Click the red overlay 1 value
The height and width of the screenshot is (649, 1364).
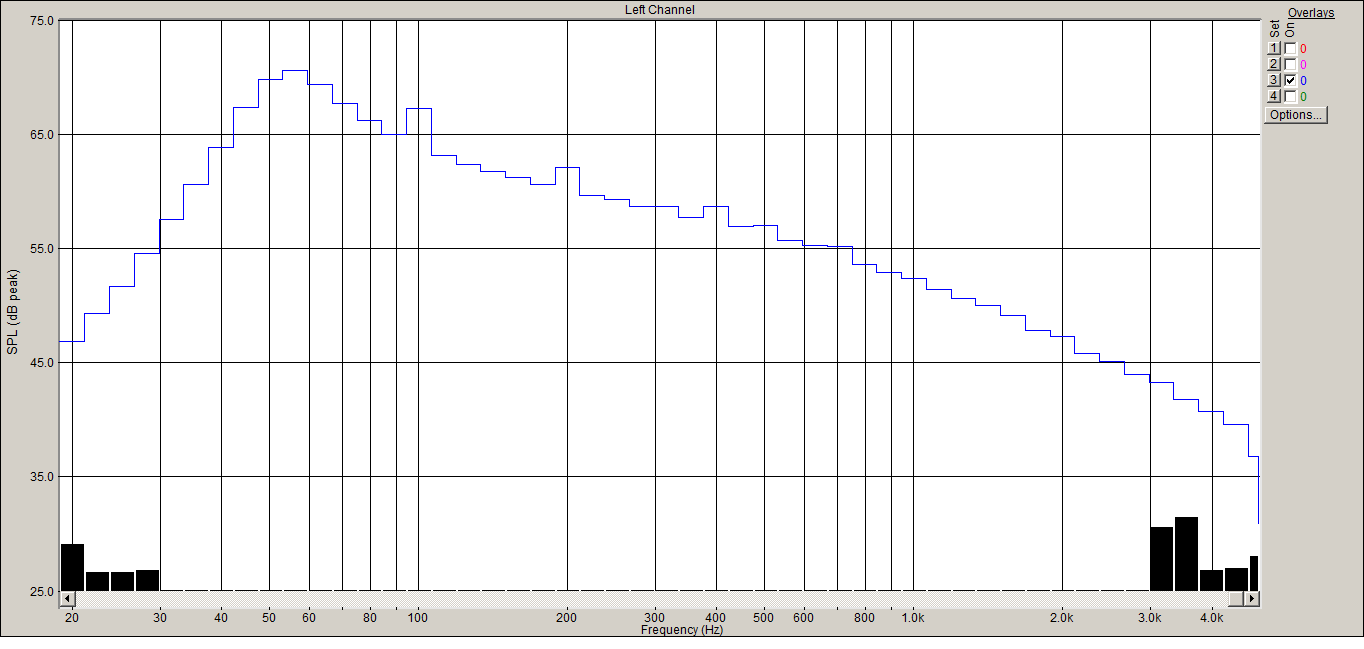click(1303, 49)
